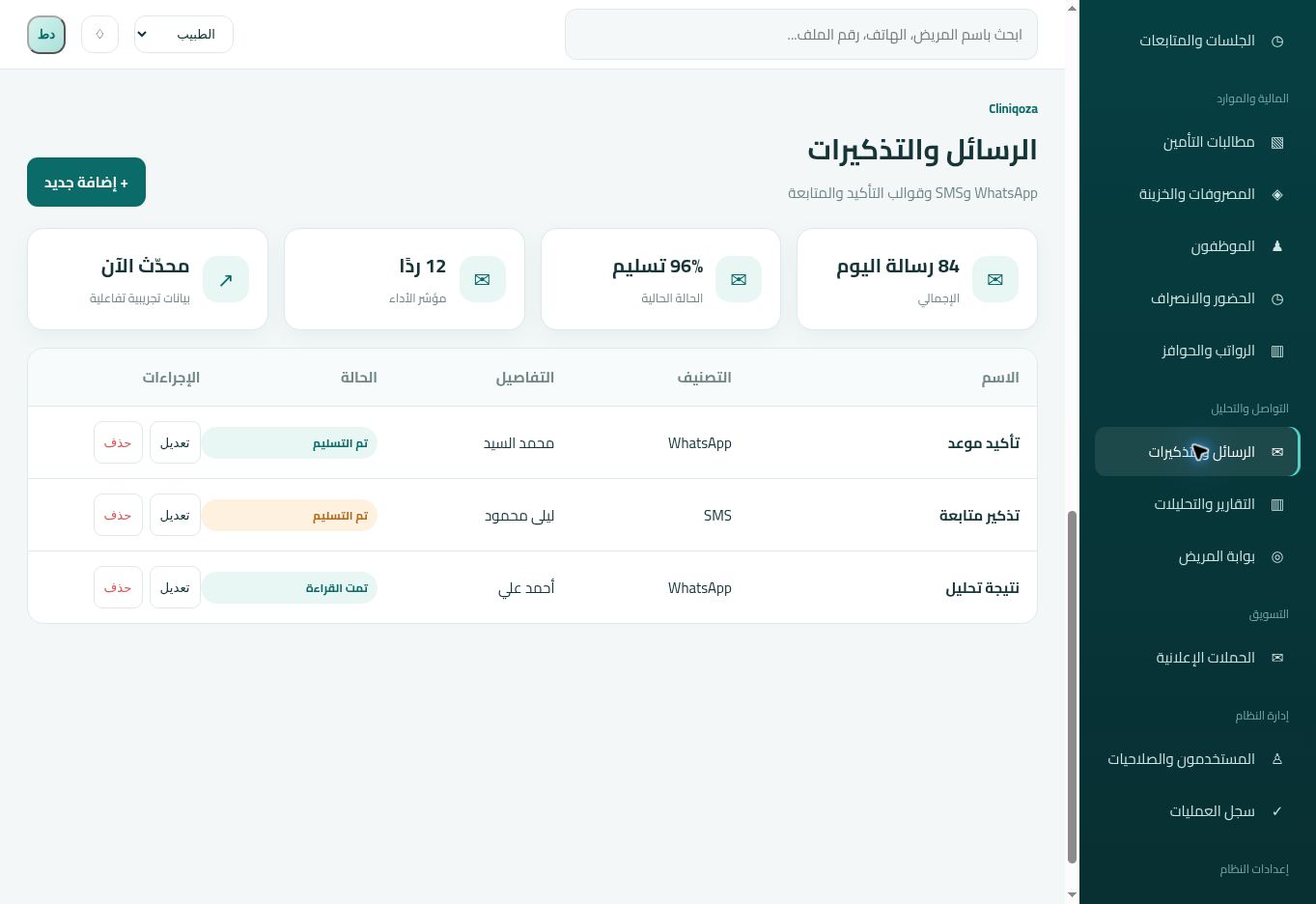Click the الحالة column header

[358, 377]
